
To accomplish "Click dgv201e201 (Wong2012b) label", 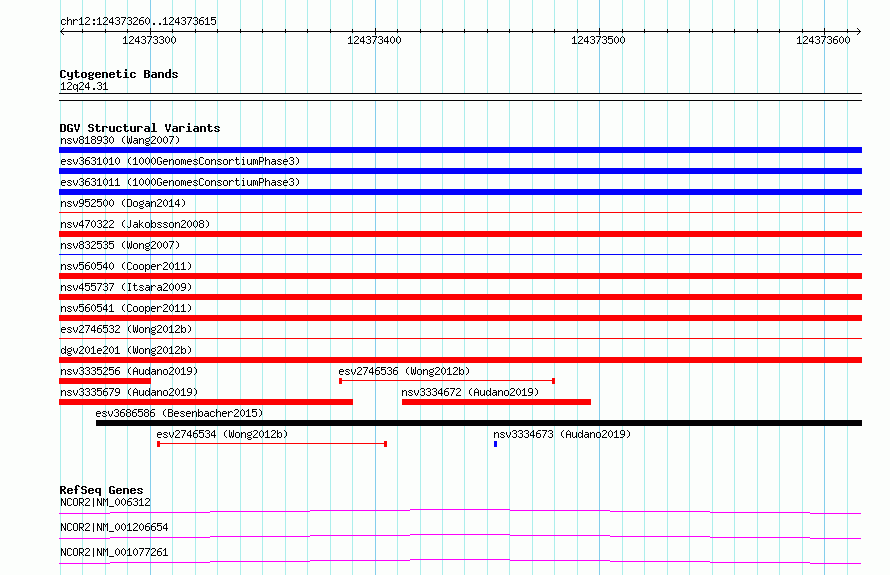I will [x=126, y=350].
